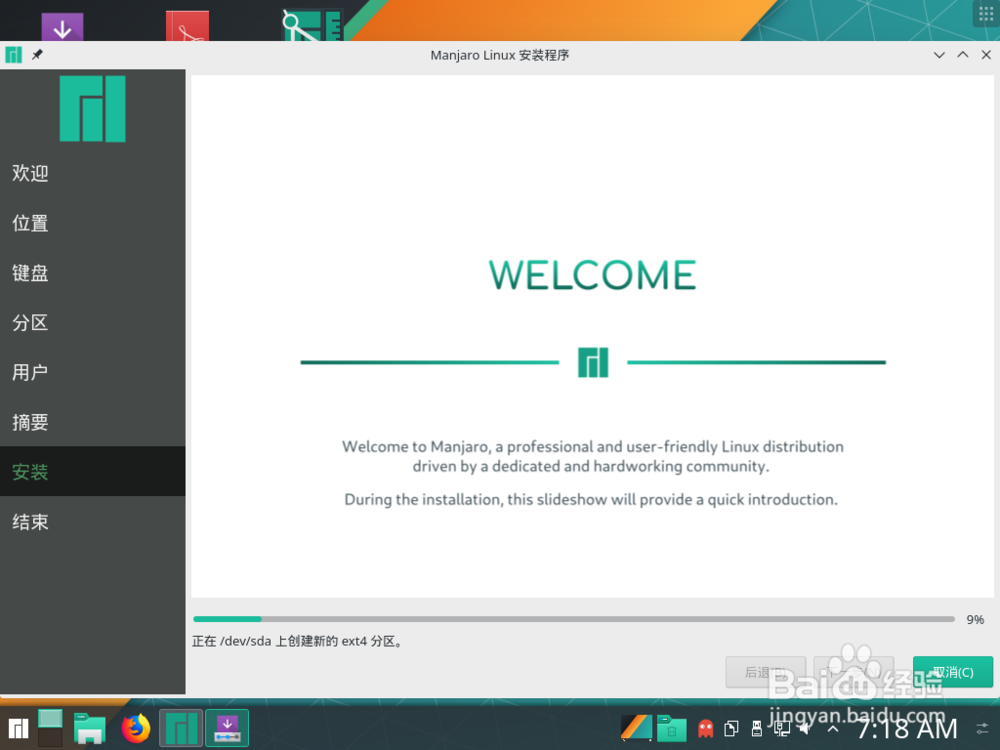The image size is (1000, 750).
Task: Click the red ghost tray icon
Action: coord(705,728)
